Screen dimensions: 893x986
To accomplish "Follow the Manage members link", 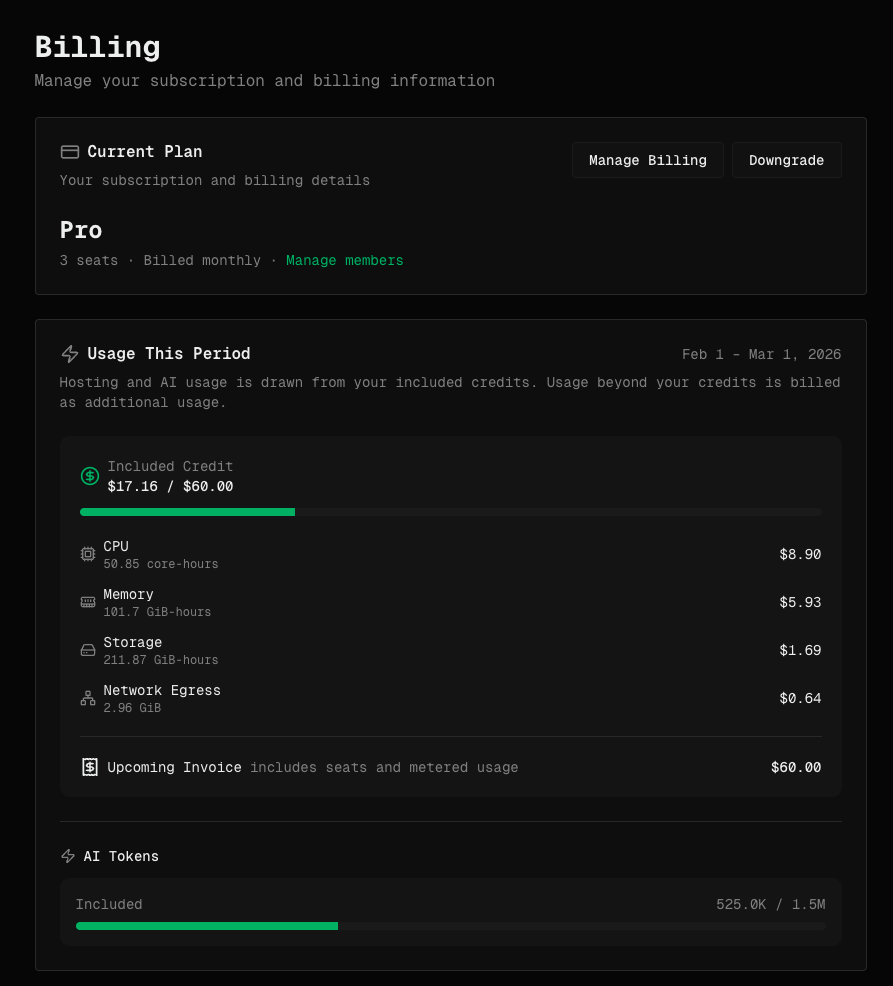I will pos(345,260).
